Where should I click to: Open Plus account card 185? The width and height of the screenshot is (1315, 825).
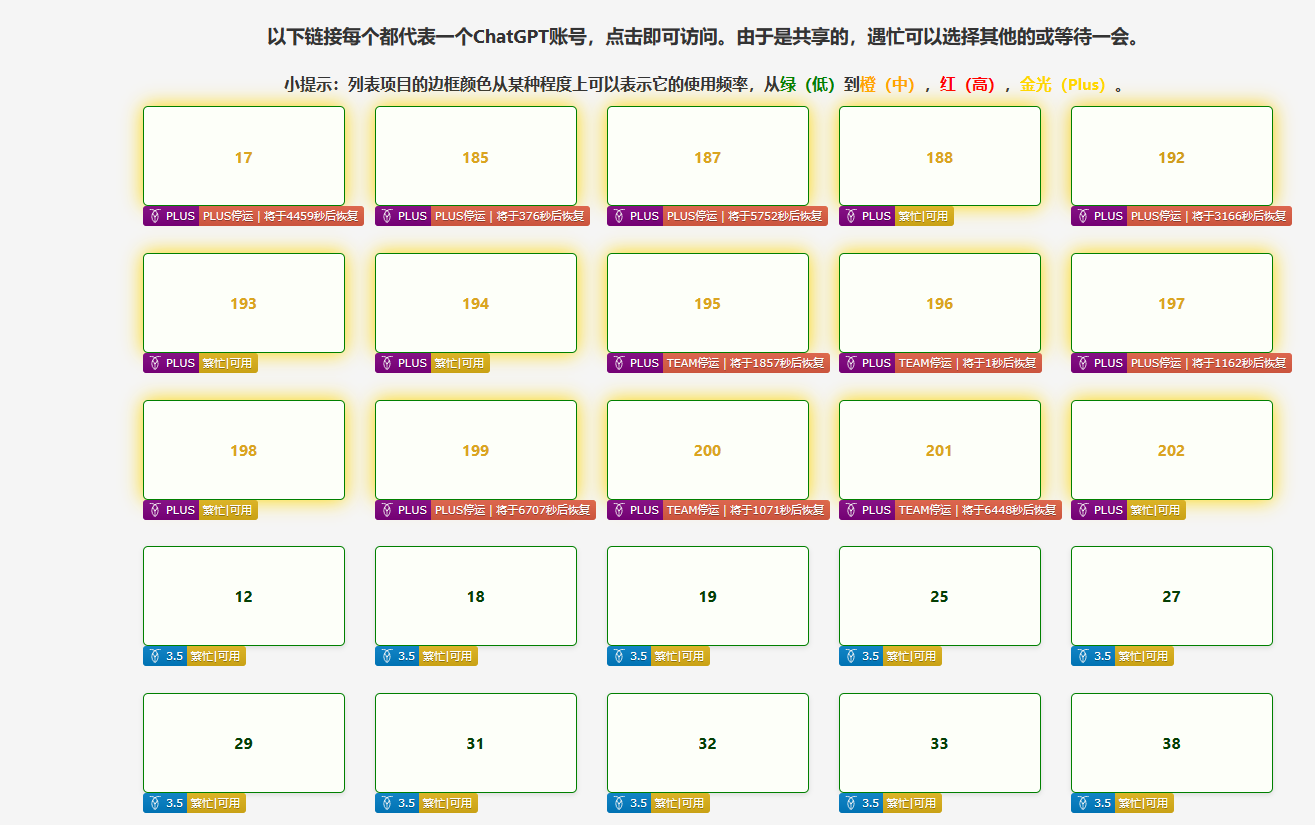(x=476, y=156)
